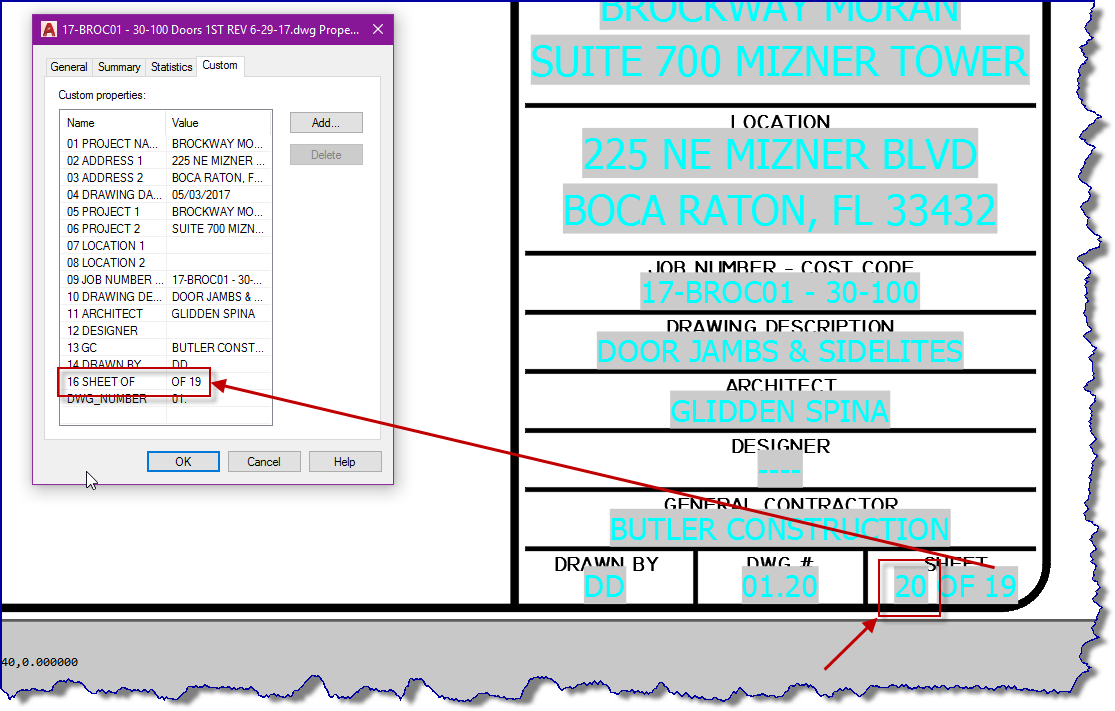Select the 08 LOCATION 2 row
Image resolution: width=1115 pixels, height=711 pixels.
[166, 263]
